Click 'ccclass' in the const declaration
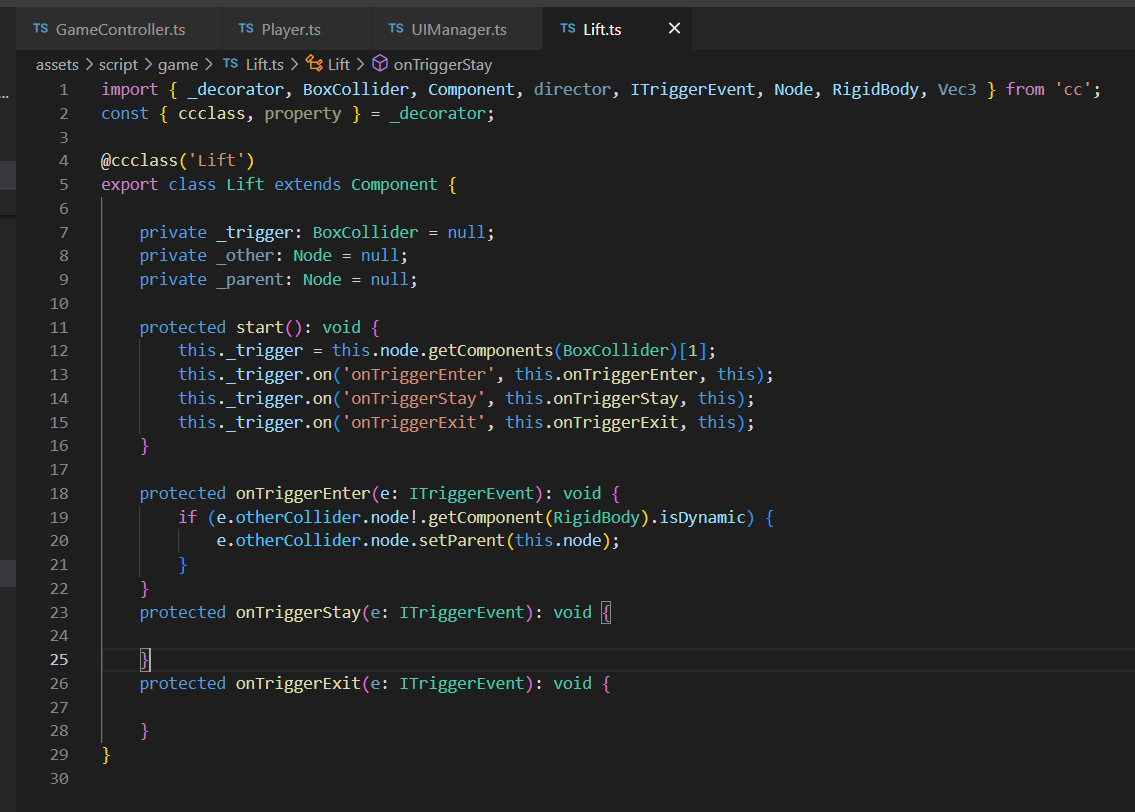Image resolution: width=1135 pixels, height=812 pixels. [211, 114]
